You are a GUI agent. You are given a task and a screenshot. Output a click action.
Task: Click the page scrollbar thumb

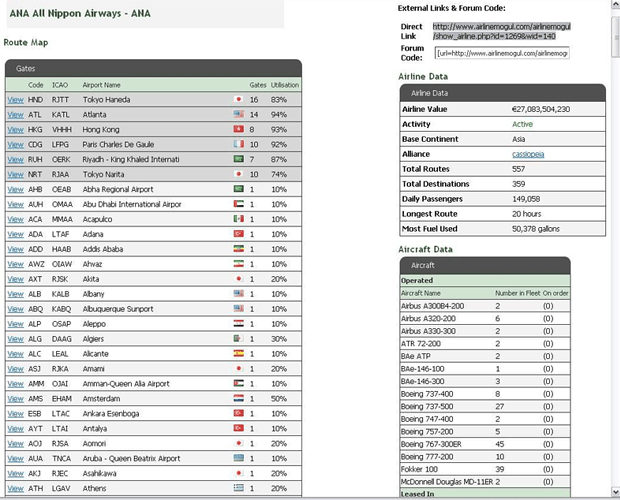(615, 37)
